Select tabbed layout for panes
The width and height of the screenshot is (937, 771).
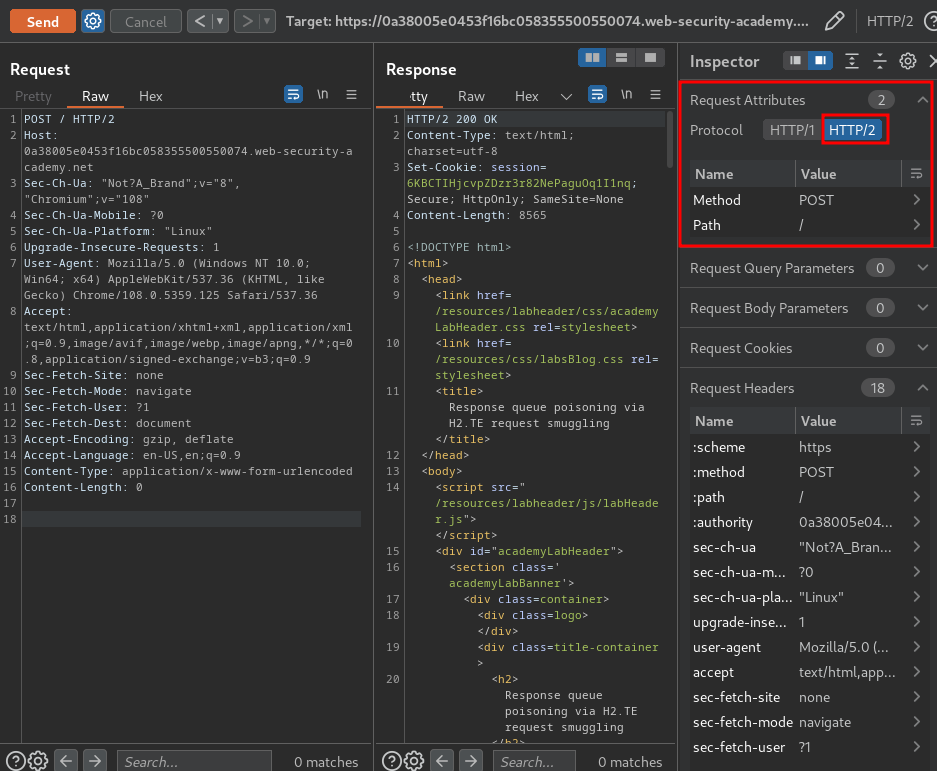point(650,57)
